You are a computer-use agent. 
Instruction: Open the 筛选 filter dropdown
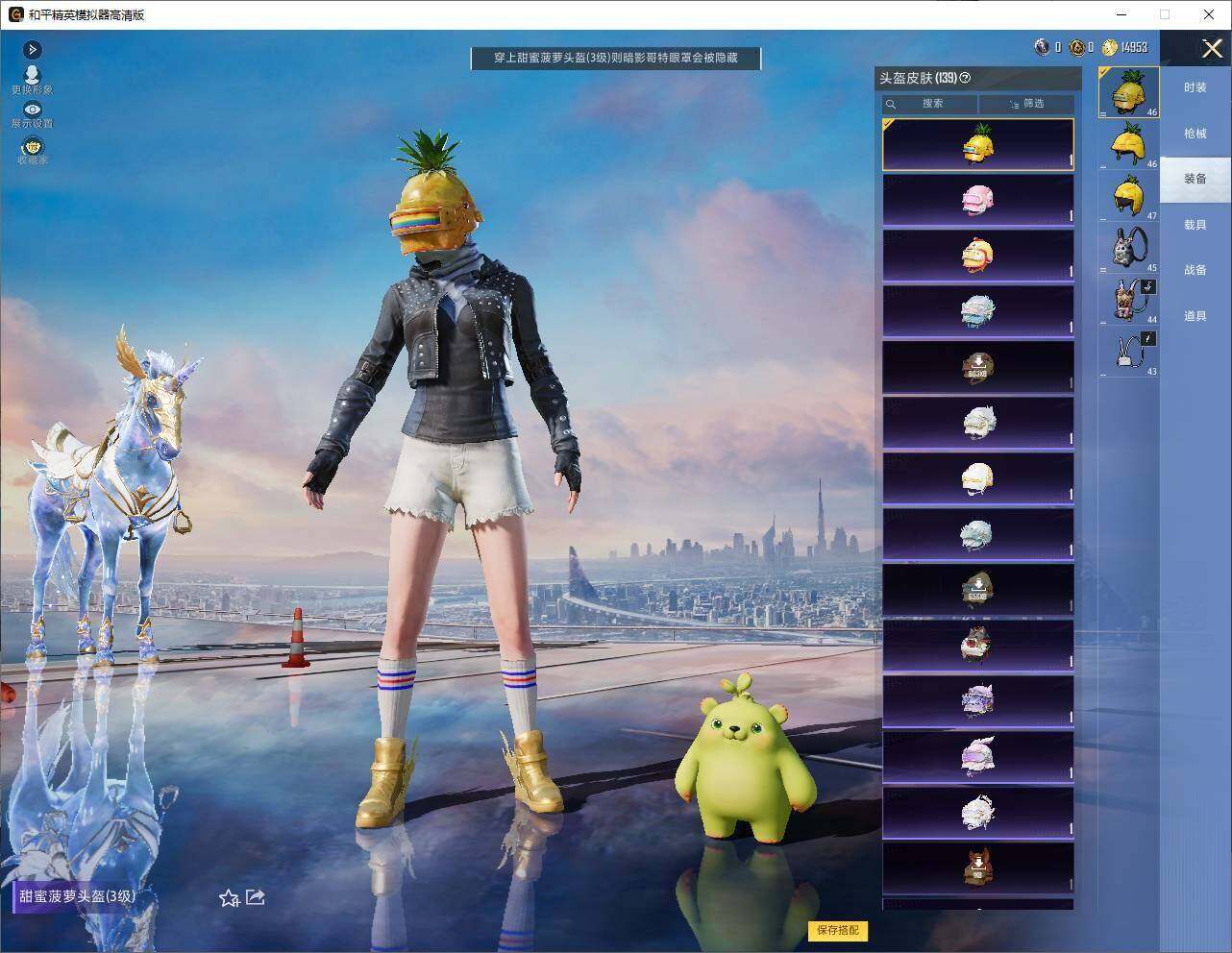[1026, 104]
